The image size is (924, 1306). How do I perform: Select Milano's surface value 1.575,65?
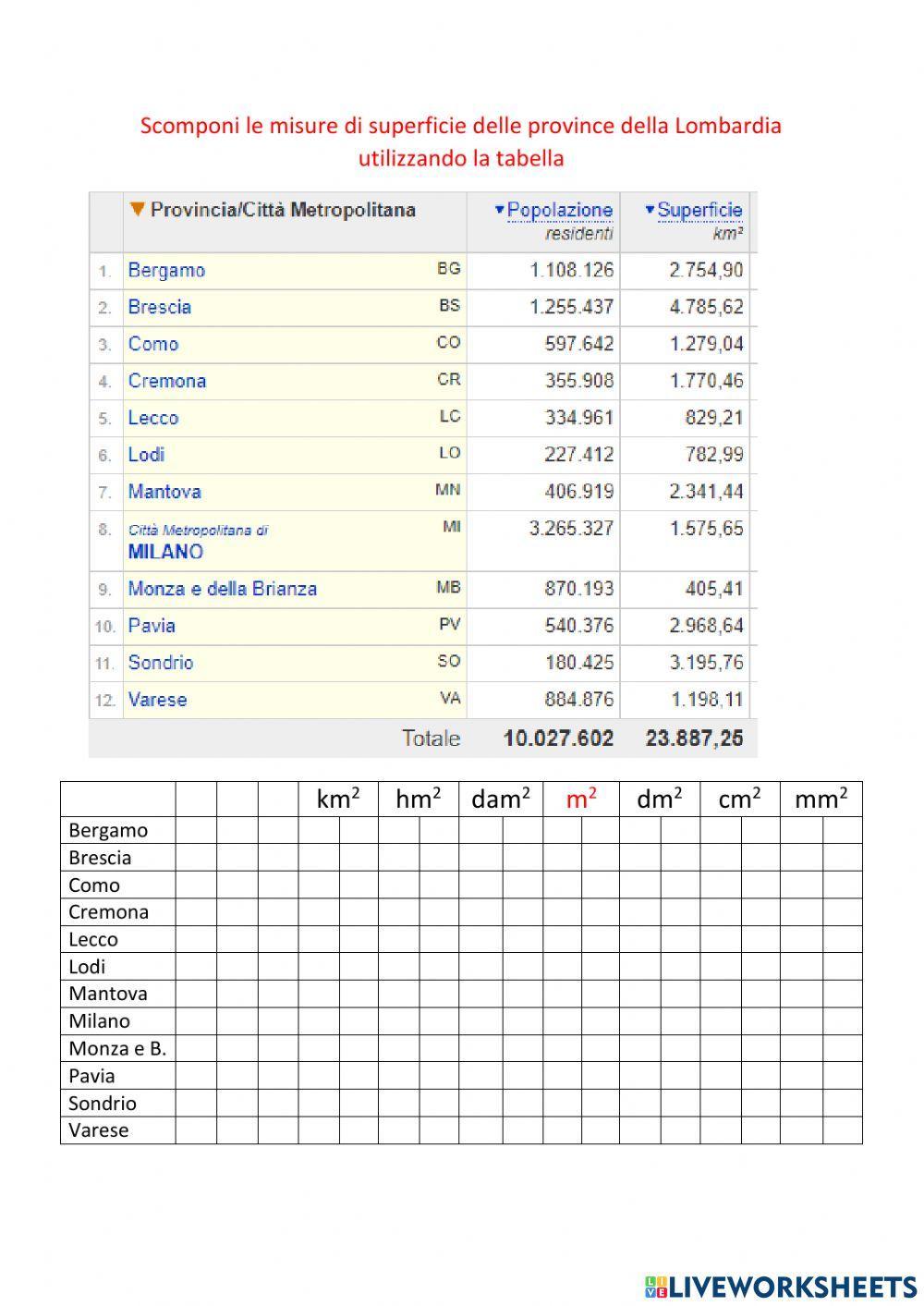point(706,529)
